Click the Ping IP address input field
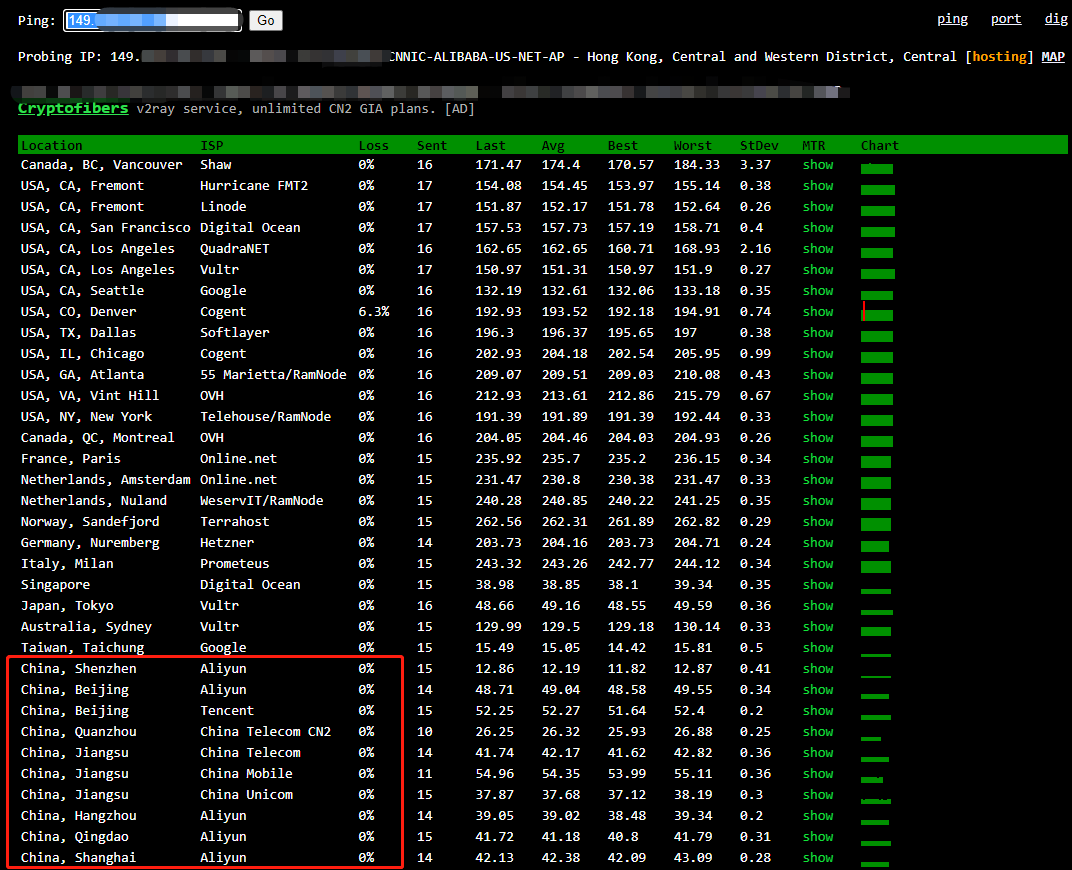The image size is (1072, 870). tap(153, 20)
